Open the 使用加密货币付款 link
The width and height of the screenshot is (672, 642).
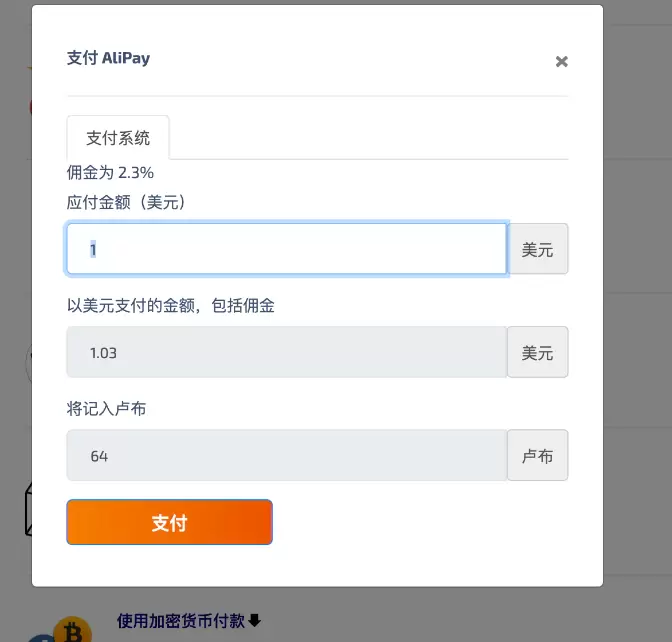(180, 620)
